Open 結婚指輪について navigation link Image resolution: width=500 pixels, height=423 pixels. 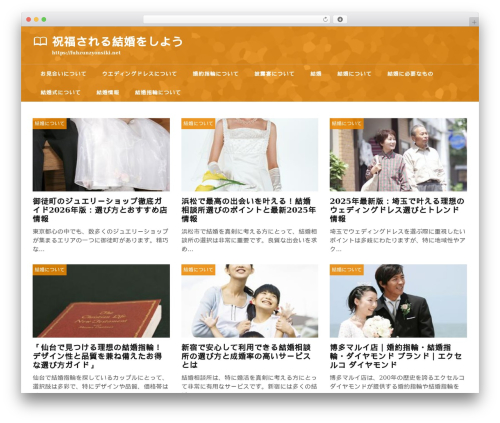pyautogui.click(x=158, y=92)
